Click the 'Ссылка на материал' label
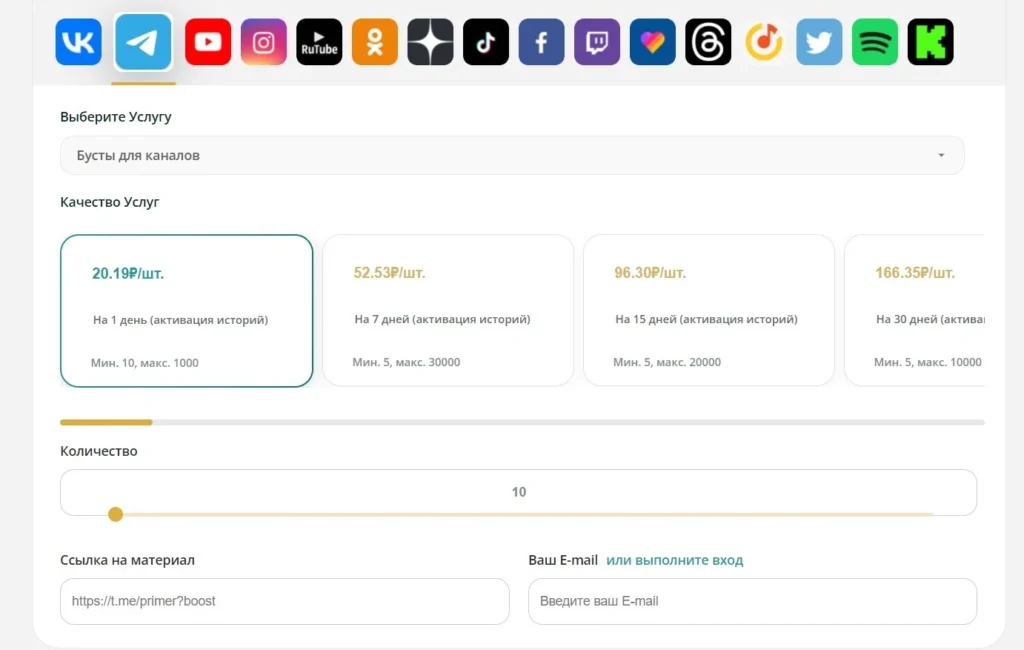Screen dimensions: 1024x650 tap(127, 560)
